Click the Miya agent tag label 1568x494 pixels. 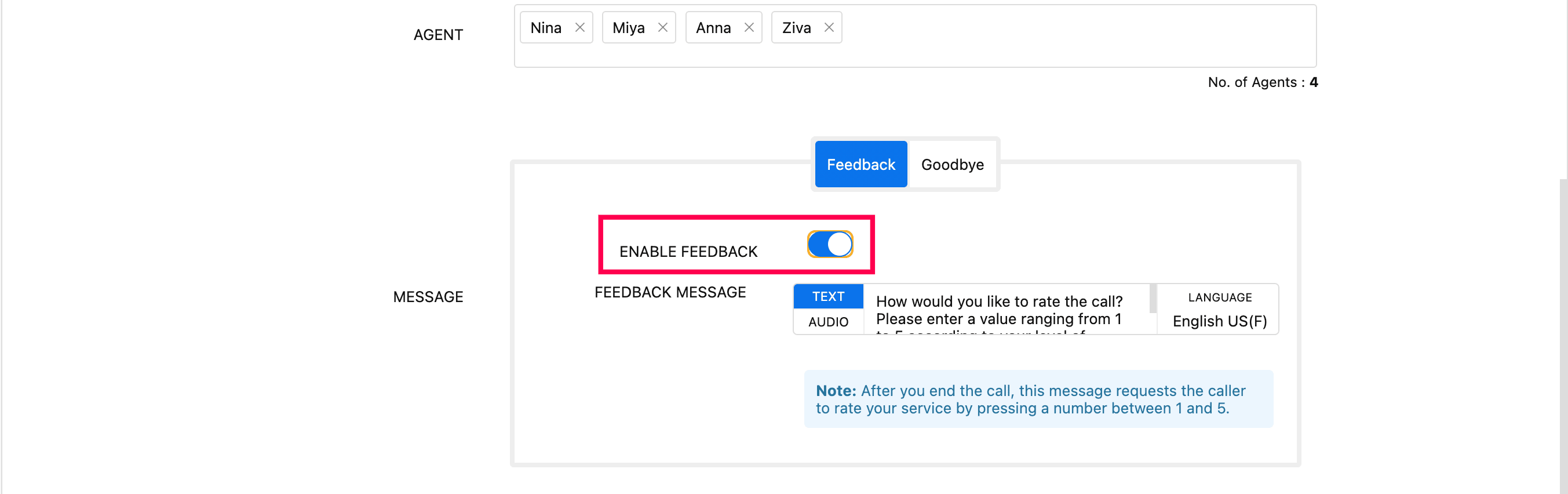point(628,28)
